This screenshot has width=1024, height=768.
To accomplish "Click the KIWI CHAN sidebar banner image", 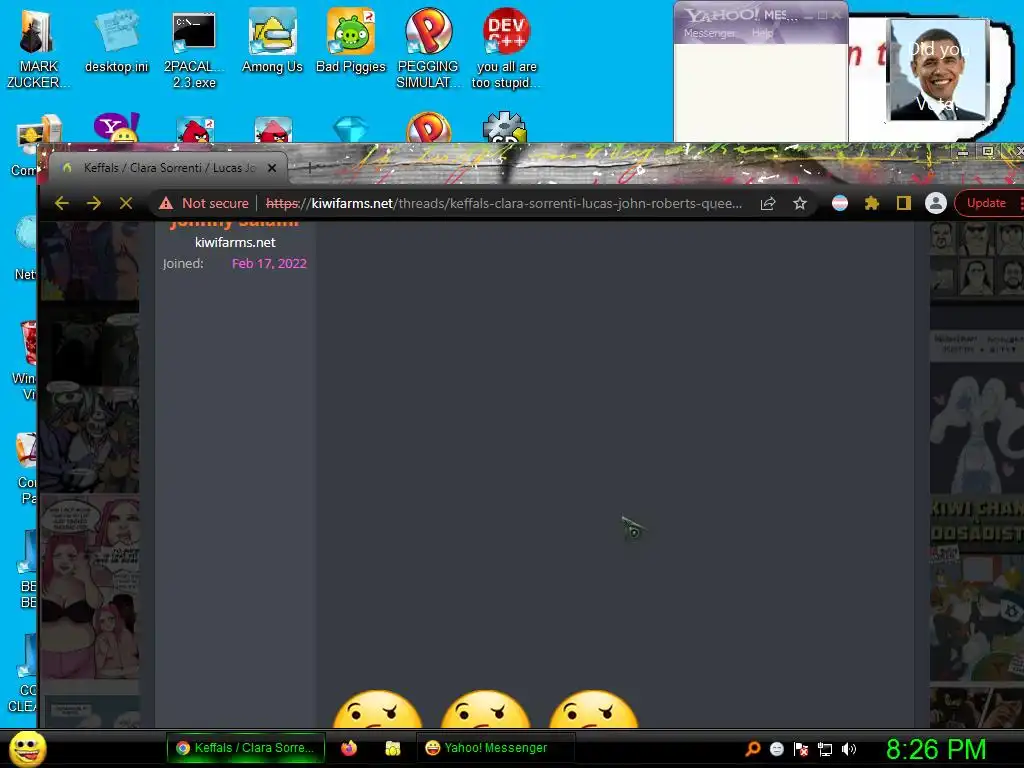I will click(977, 523).
